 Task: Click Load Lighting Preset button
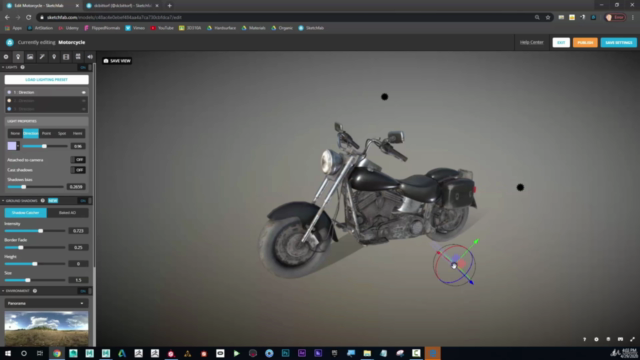[47, 80]
